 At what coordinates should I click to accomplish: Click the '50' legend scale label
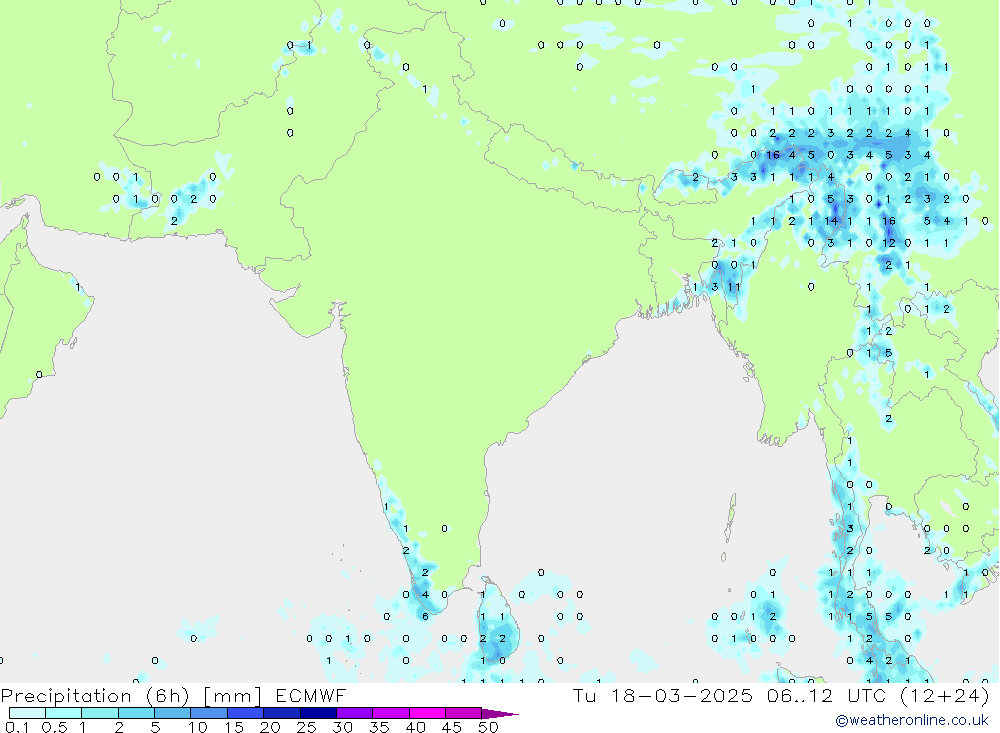pos(488,727)
